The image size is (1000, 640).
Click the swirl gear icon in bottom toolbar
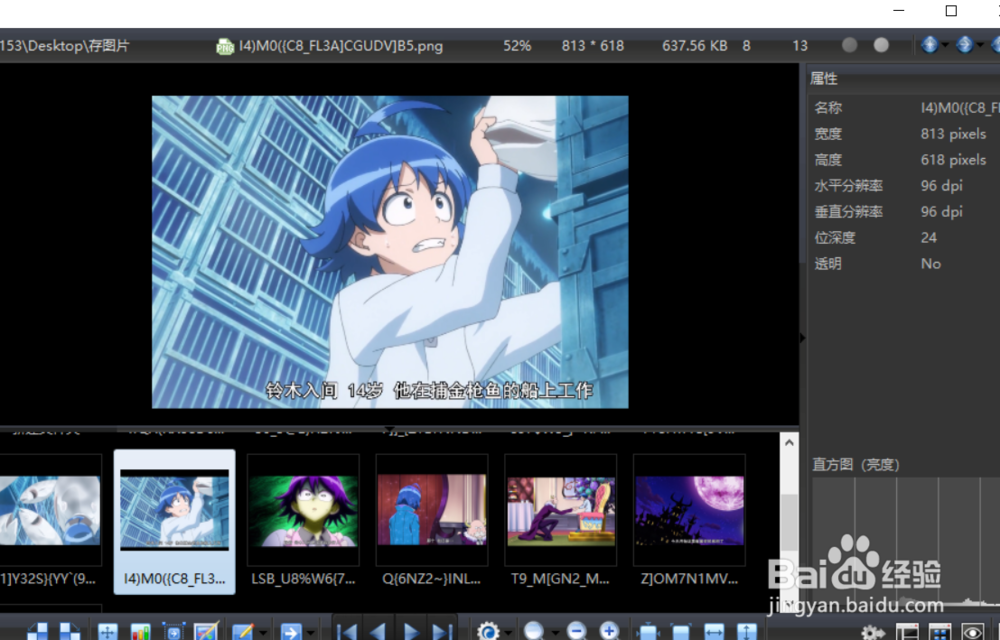(x=489, y=631)
